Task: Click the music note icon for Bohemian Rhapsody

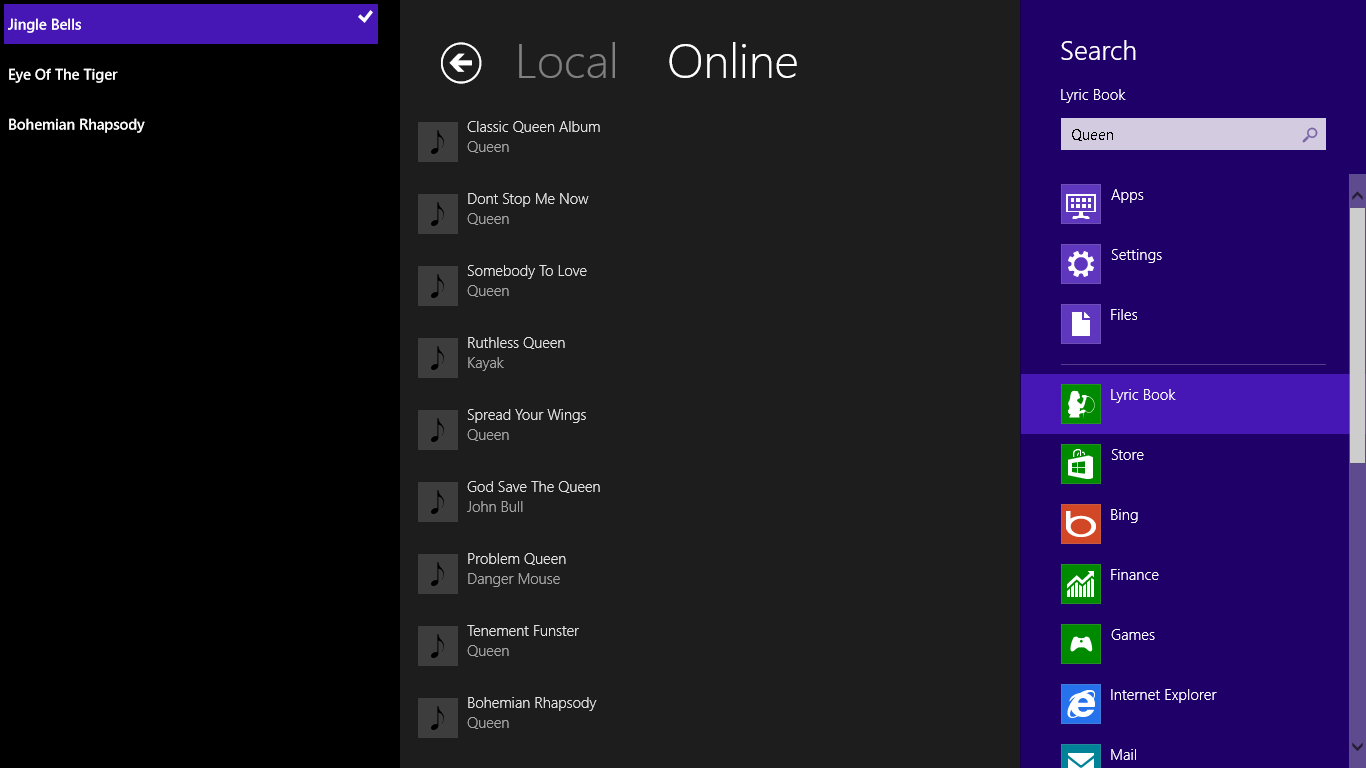Action: (437, 717)
